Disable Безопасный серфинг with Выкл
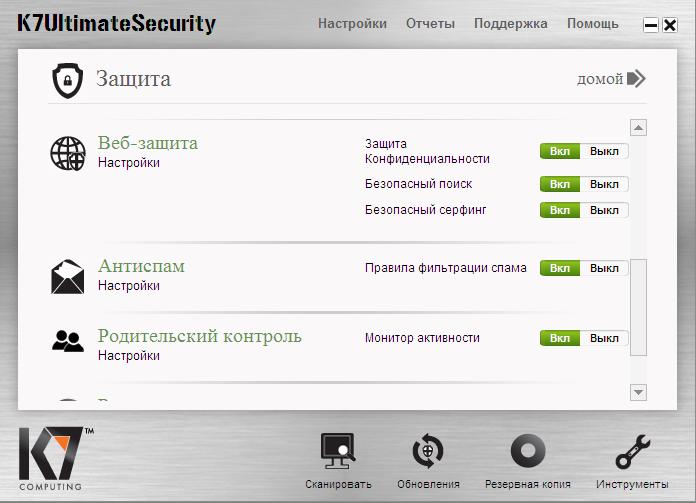Screen dimensions: 696x503 (x=604, y=210)
